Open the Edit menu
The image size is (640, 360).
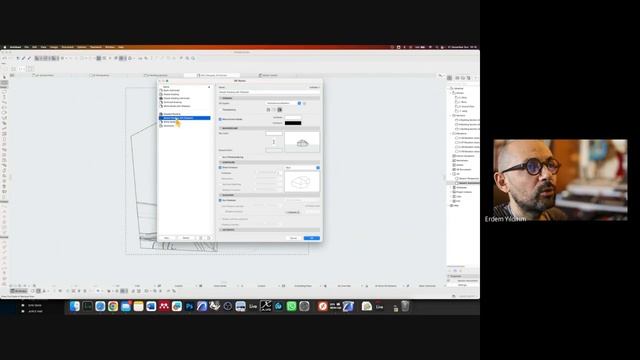tap(35, 47)
